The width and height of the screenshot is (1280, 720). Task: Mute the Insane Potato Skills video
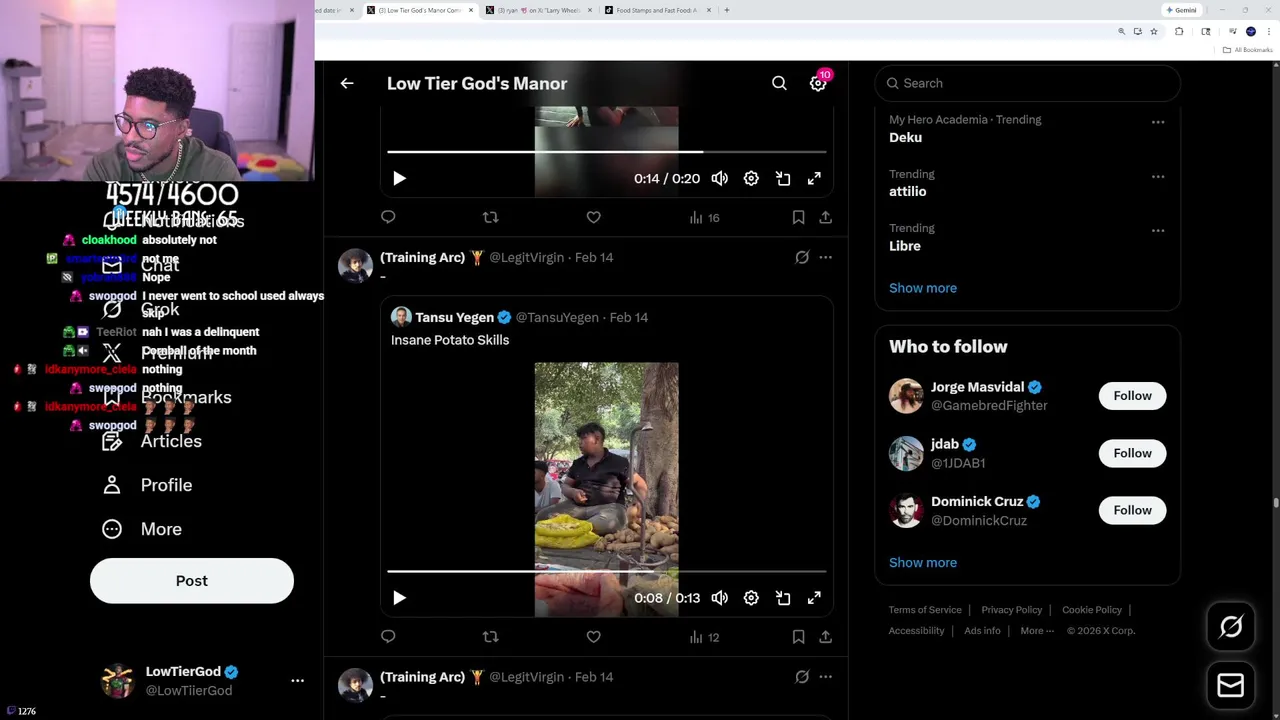click(720, 598)
